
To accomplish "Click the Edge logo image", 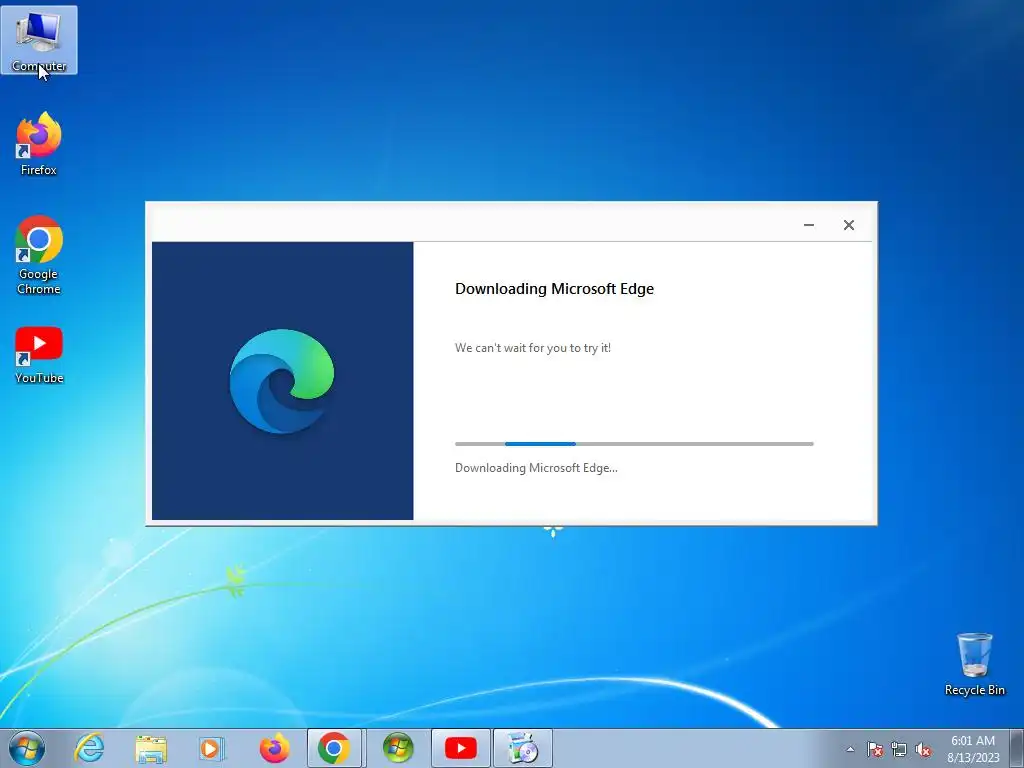I will [x=282, y=381].
